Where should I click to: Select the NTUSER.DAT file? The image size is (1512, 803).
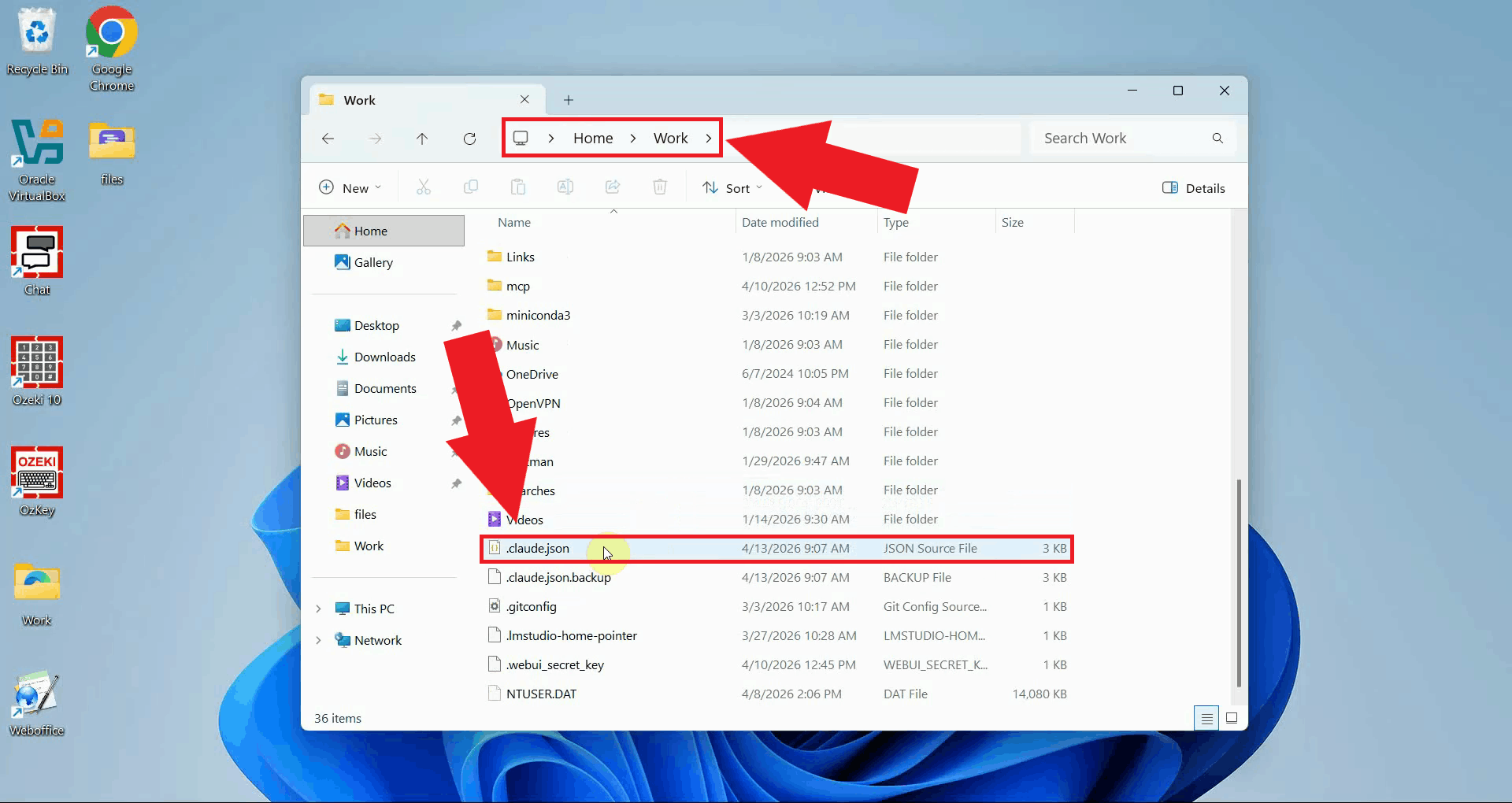tap(777, 694)
